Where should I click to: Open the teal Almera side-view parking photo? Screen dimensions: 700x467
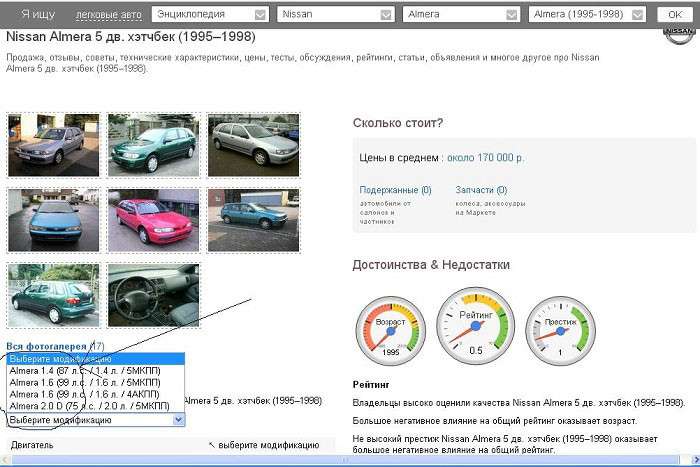(254, 221)
